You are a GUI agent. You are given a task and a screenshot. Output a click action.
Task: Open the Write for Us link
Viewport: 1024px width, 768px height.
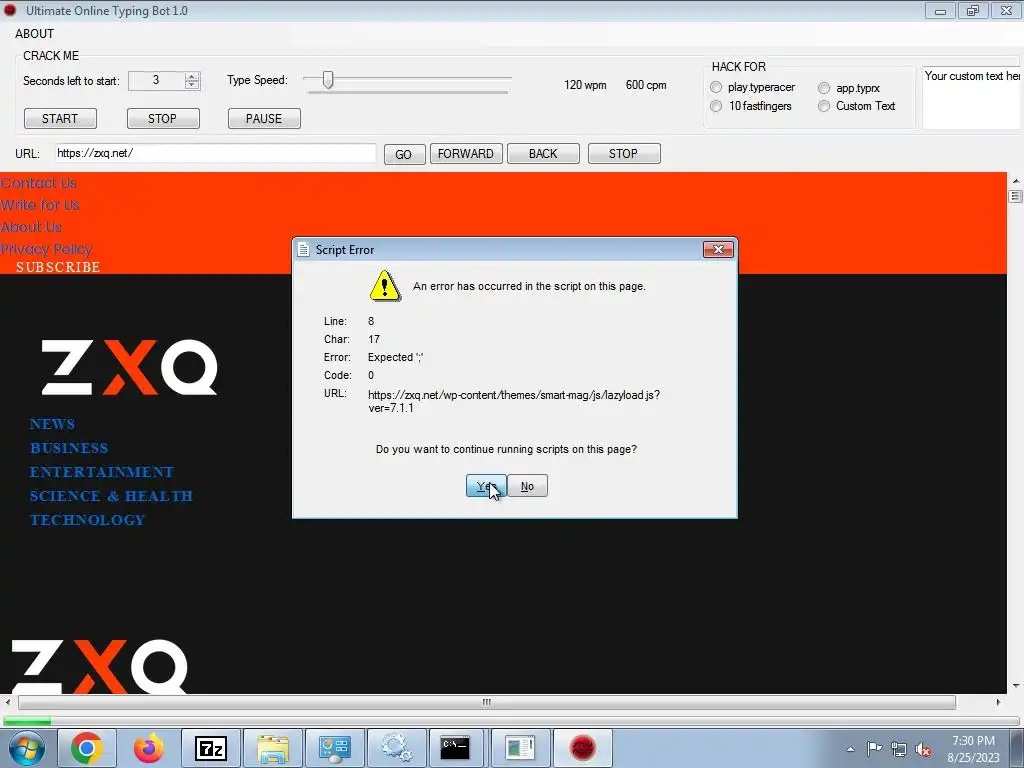40,205
